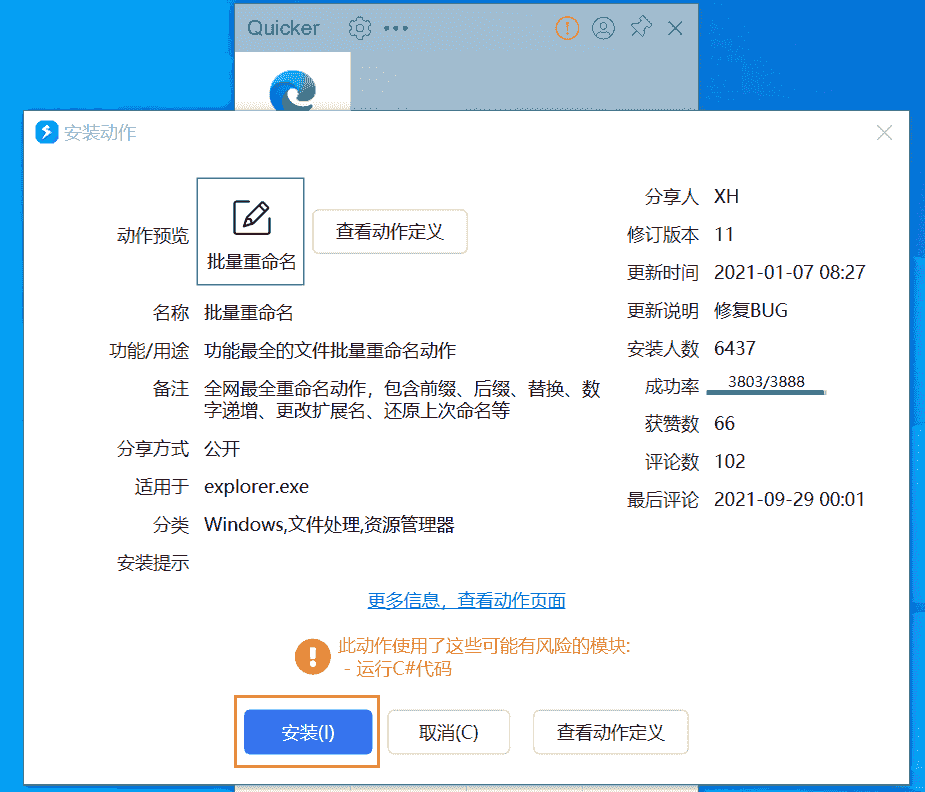The width and height of the screenshot is (925, 792).
Task: Click last comment date 2021-09-29 00:01
Action: (789, 499)
